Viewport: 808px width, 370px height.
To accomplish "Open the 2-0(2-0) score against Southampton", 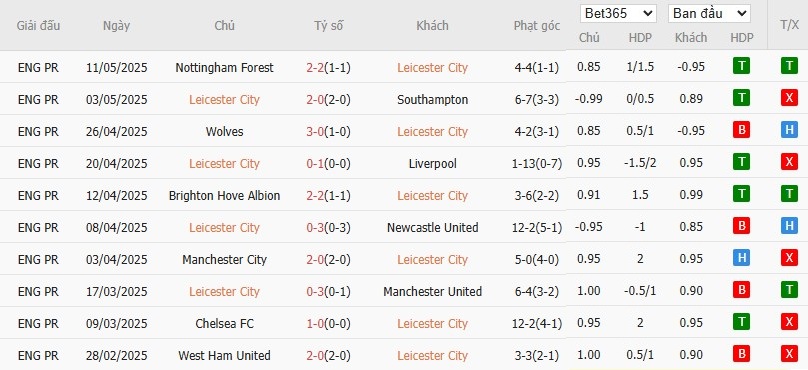I will [x=328, y=99].
